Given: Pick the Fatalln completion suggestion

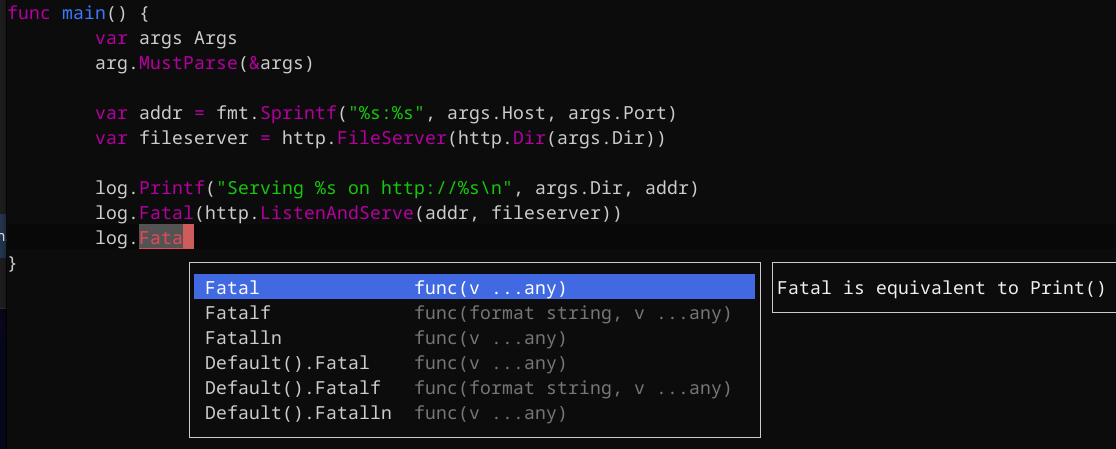Looking at the screenshot, I should click(242, 338).
